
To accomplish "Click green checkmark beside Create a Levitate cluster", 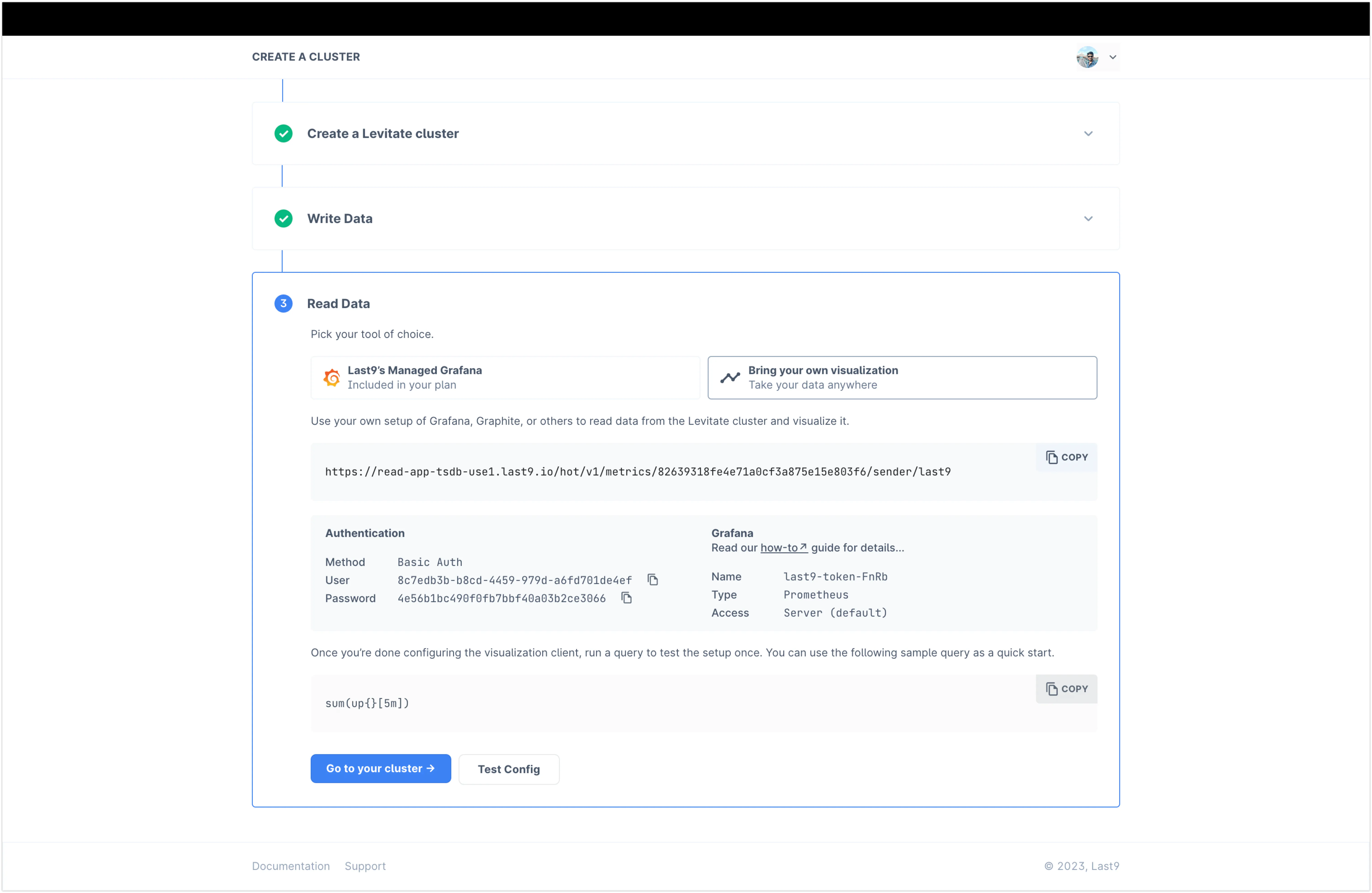I will [x=283, y=133].
